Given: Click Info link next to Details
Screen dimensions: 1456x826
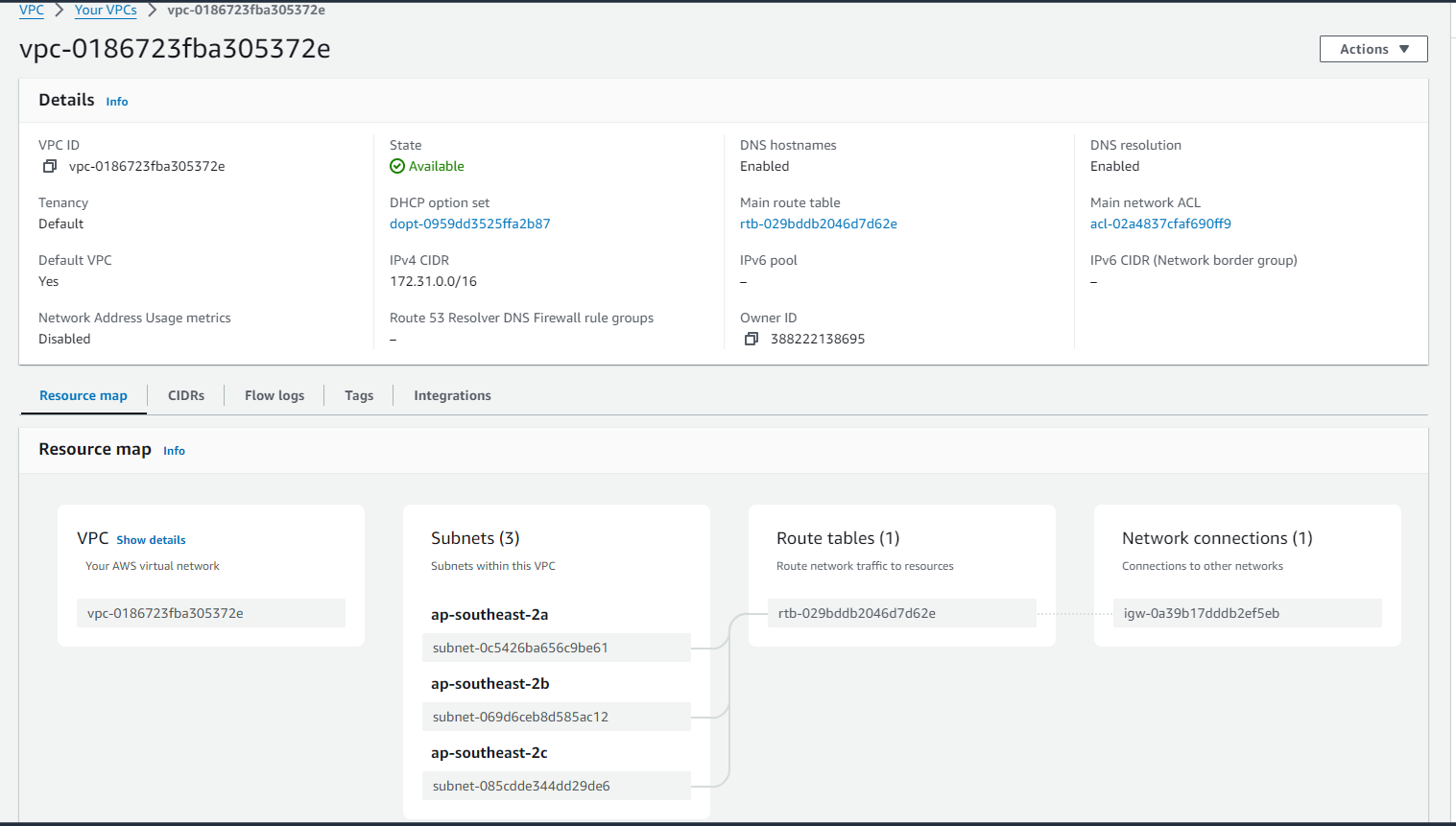Looking at the screenshot, I should pos(117,102).
